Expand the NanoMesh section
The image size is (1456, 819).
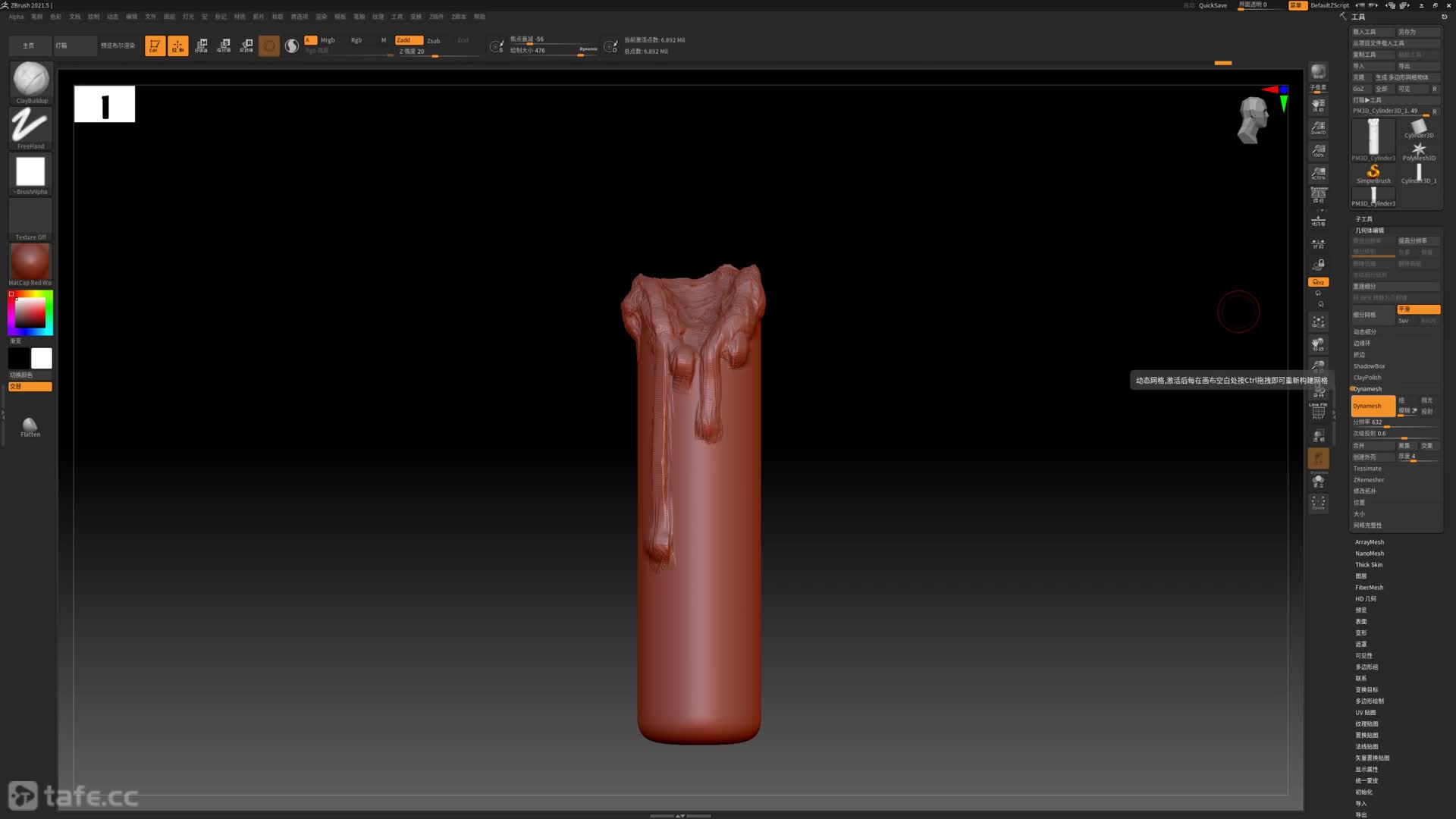pyautogui.click(x=1370, y=554)
